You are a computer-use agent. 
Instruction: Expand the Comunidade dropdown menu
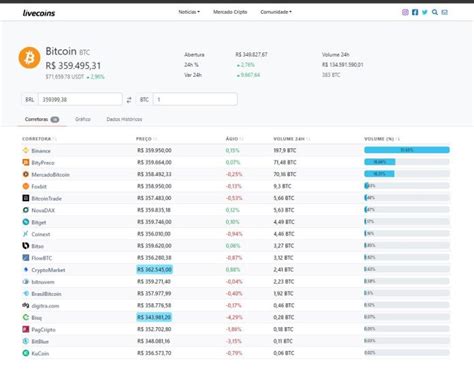pos(276,12)
